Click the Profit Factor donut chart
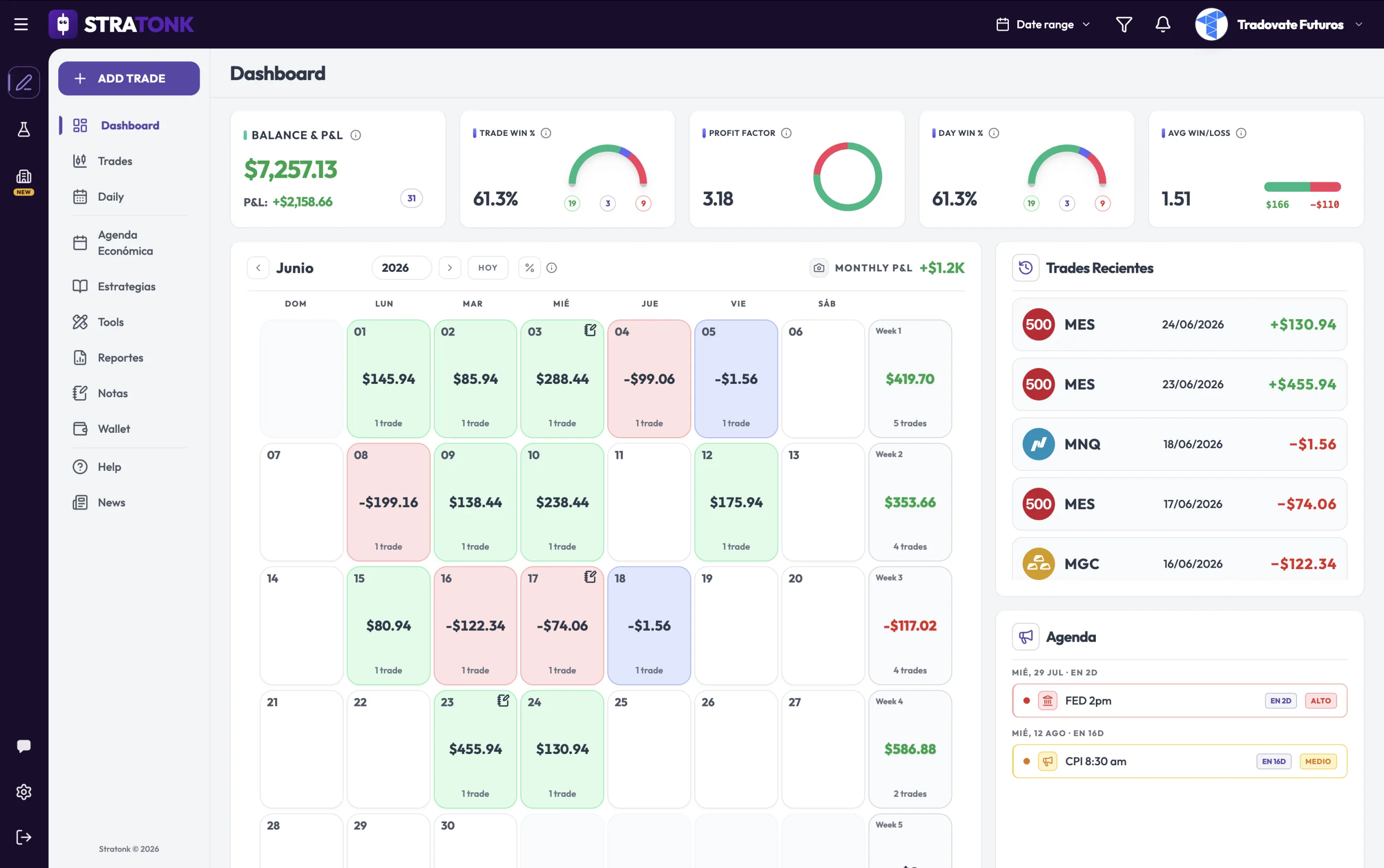 coord(847,177)
